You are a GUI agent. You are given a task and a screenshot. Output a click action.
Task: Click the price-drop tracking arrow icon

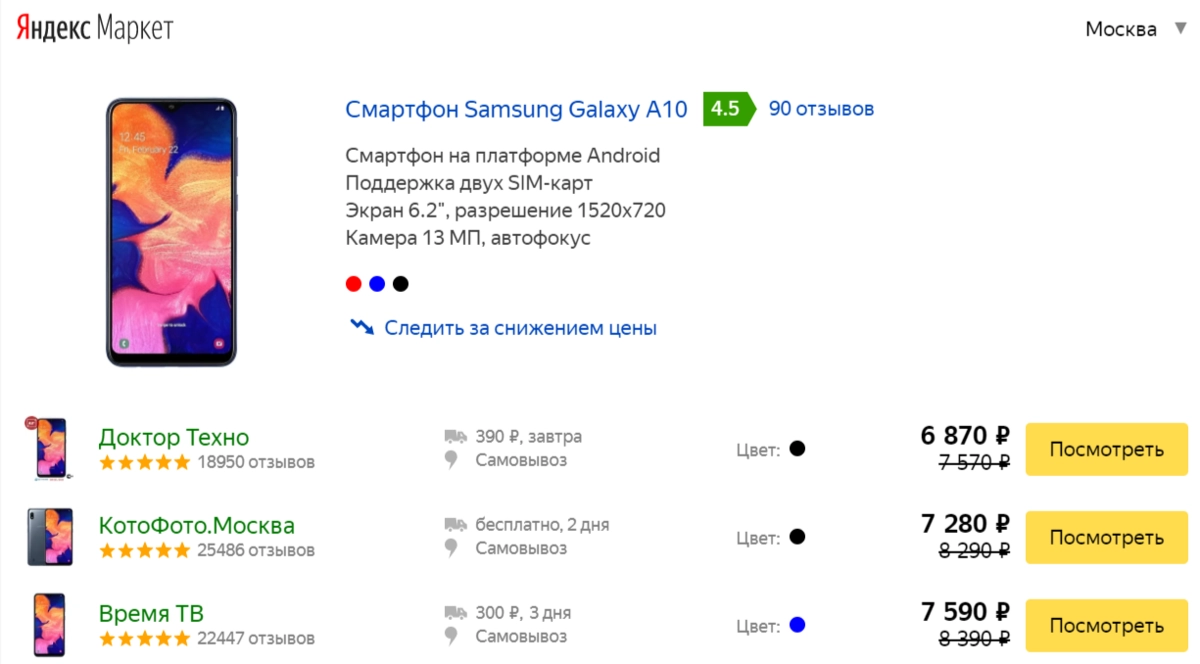[x=361, y=327]
